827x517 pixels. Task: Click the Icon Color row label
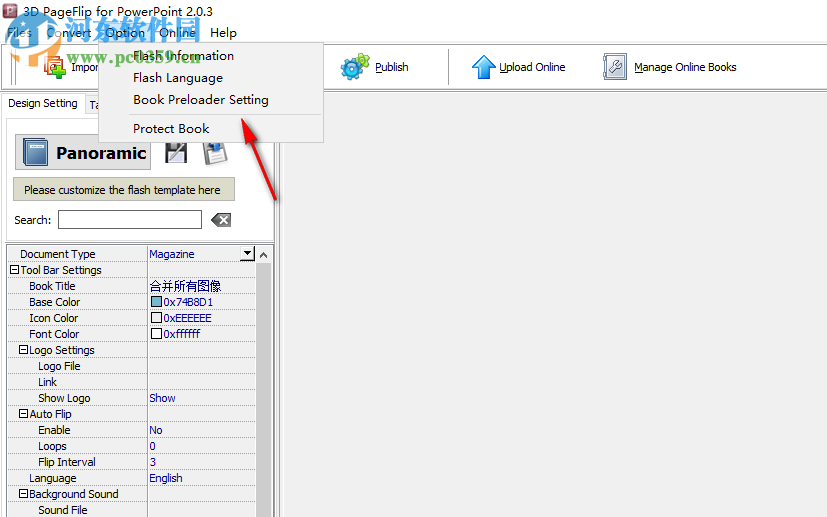click(x=53, y=318)
